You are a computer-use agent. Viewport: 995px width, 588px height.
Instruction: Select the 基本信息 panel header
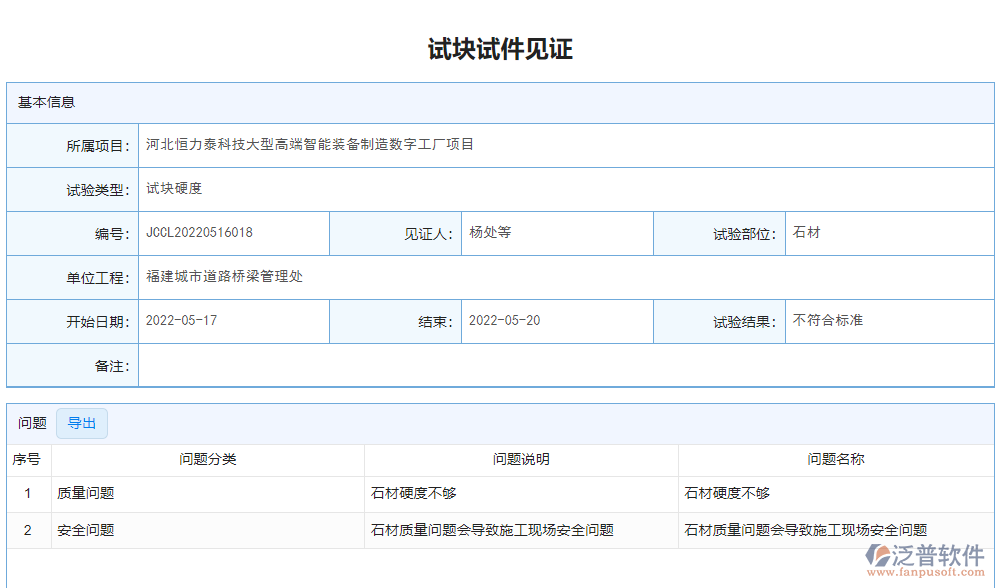coord(38,103)
